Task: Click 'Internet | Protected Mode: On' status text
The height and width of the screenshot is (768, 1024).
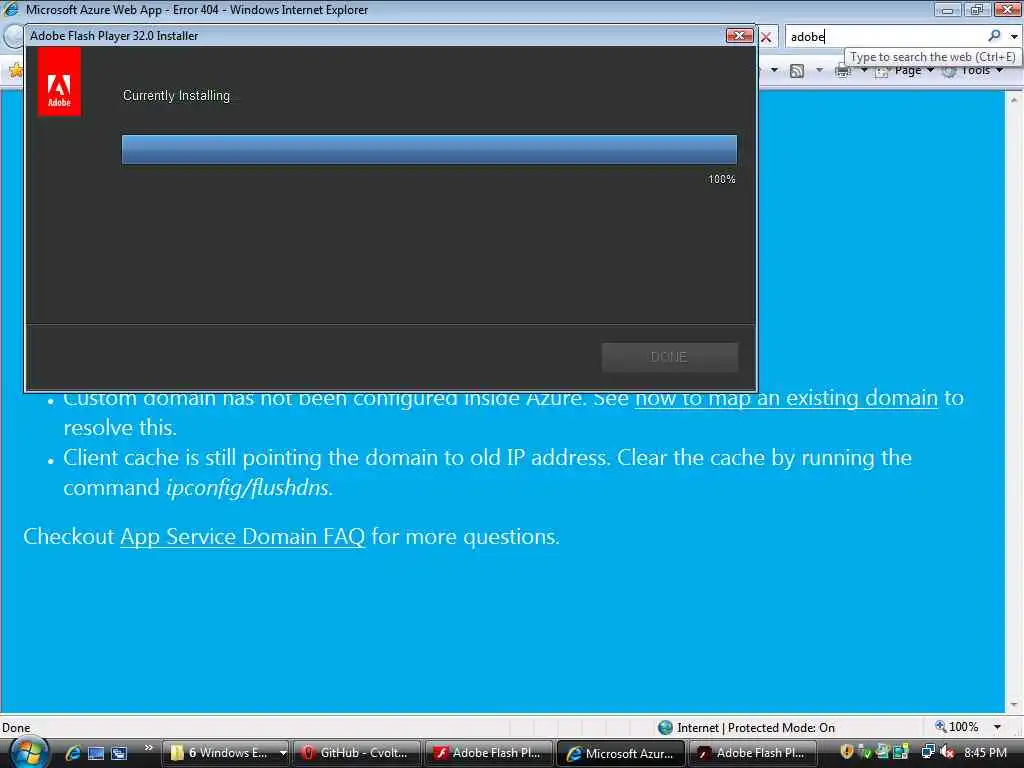Action: pos(756,728)
